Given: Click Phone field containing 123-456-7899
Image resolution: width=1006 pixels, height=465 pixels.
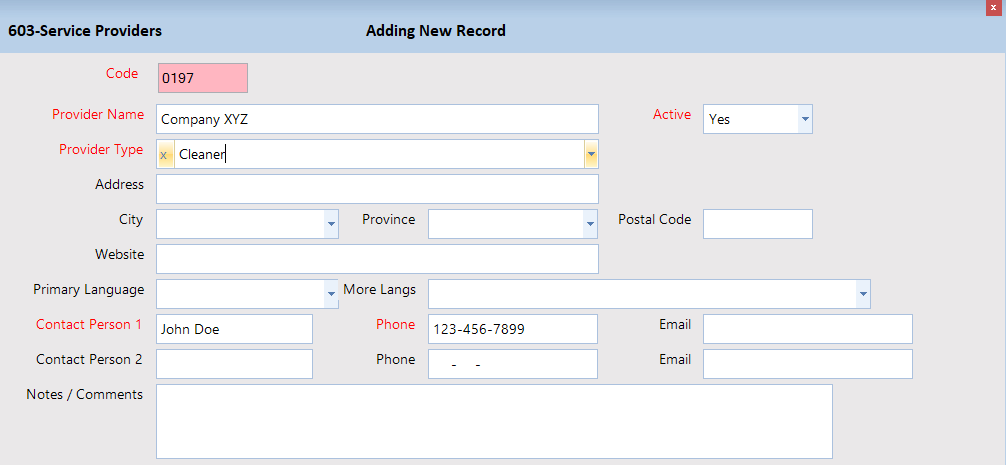Looking at the screenshot, I should pyautogui.click(x=512, y=329).
